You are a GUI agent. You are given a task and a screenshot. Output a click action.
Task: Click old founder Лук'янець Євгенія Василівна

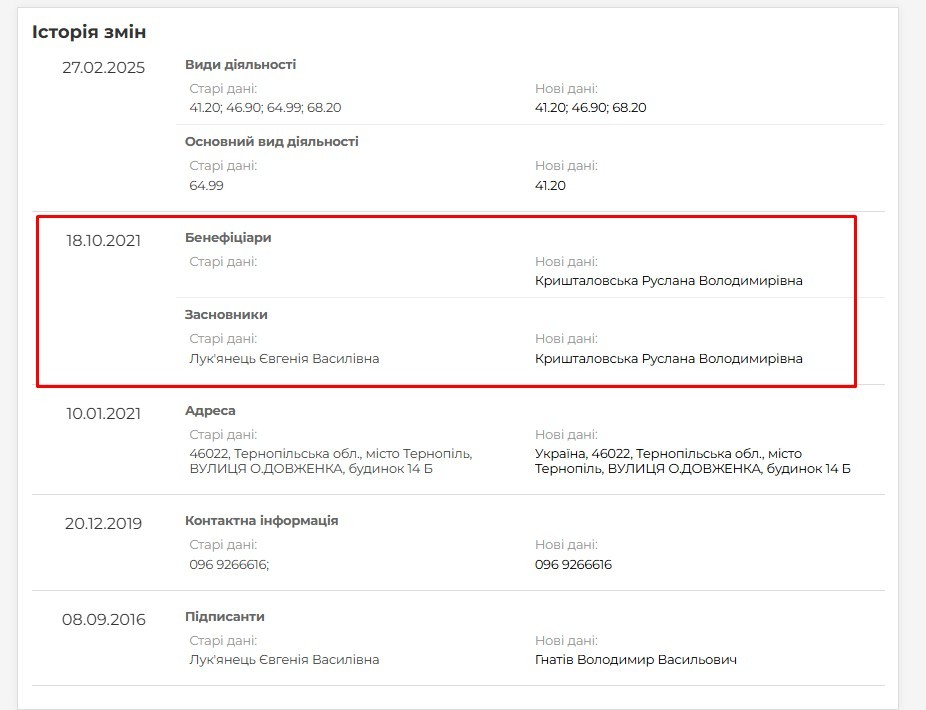pyautogui.click(x=284, y=359)
